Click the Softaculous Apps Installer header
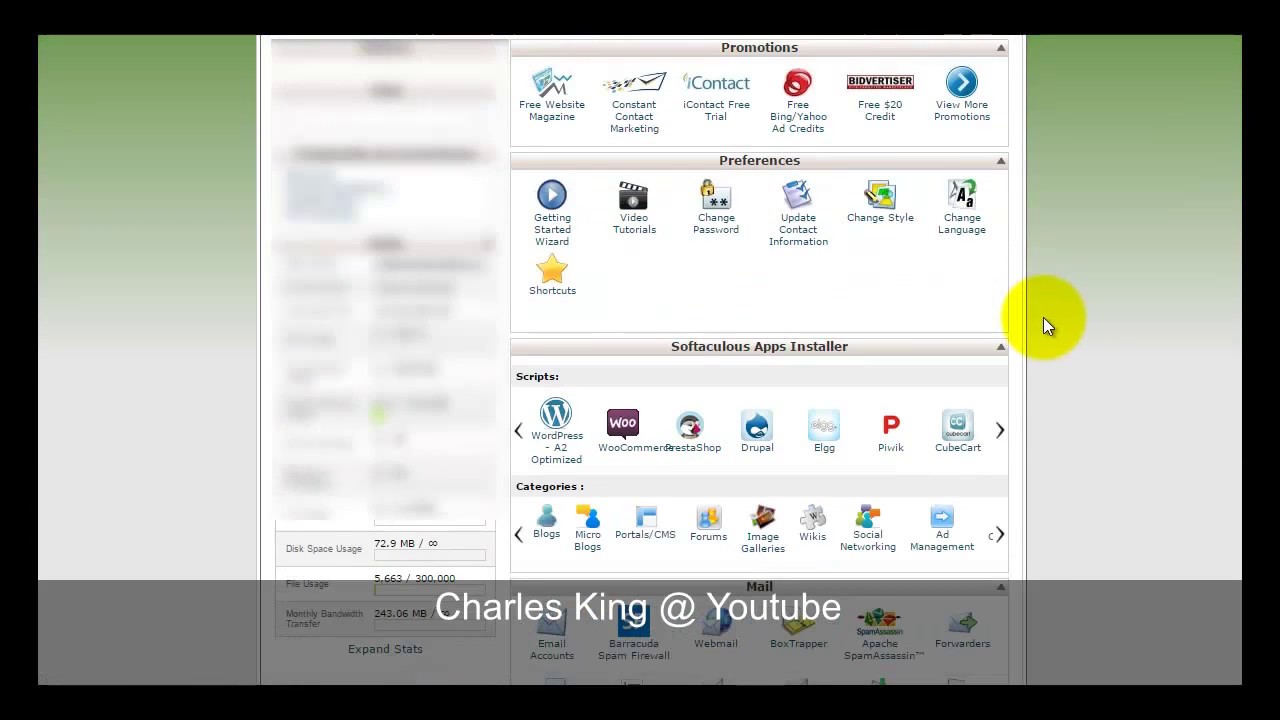This screenshot has height=720, width=1280. (x=759, y=346)
